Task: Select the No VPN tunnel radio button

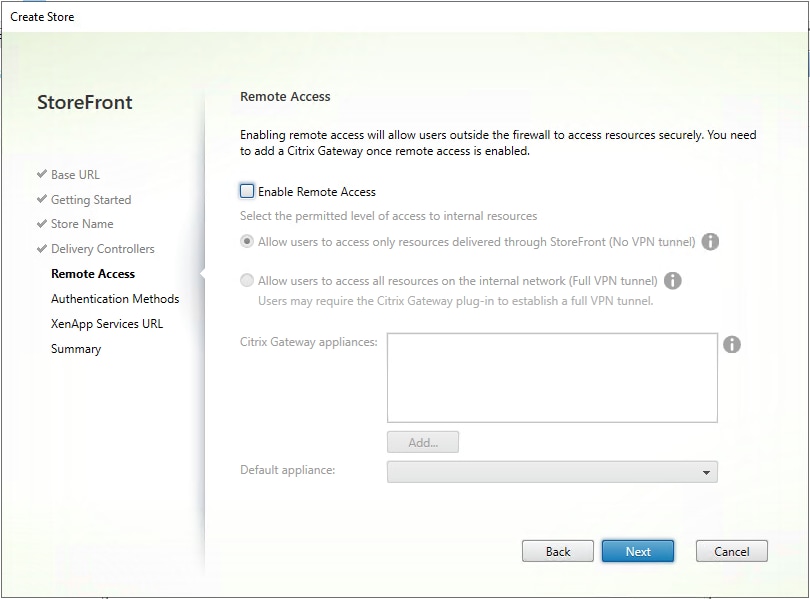Action: (247, 241)
